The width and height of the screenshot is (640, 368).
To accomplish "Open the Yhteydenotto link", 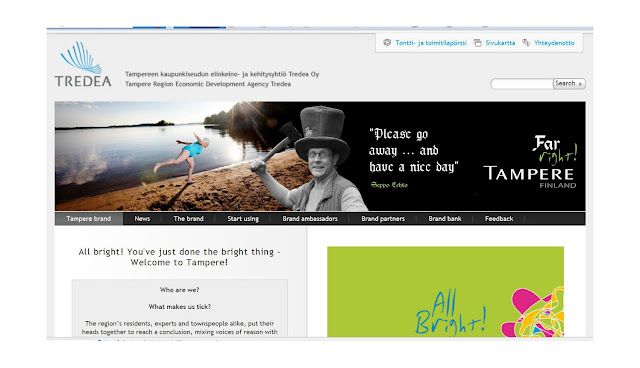I will 554,43.
